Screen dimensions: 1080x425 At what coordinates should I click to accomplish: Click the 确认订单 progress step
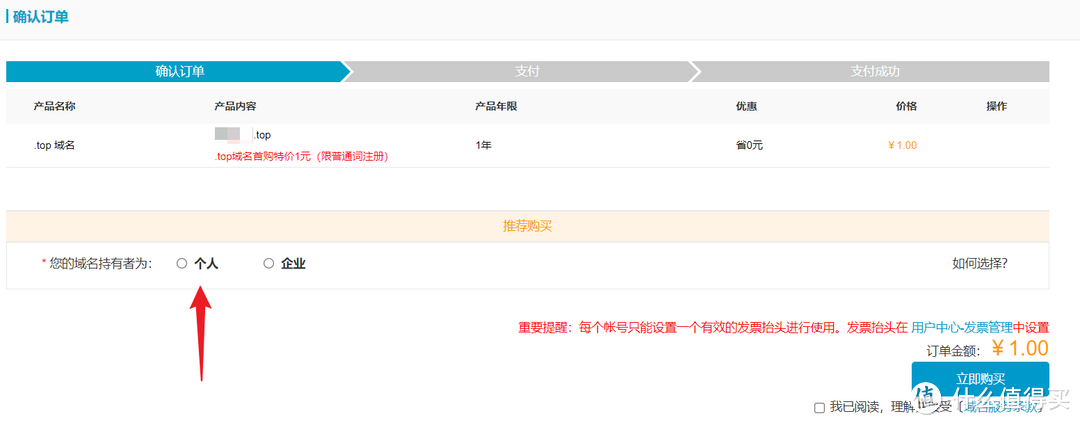pos(180,72)
